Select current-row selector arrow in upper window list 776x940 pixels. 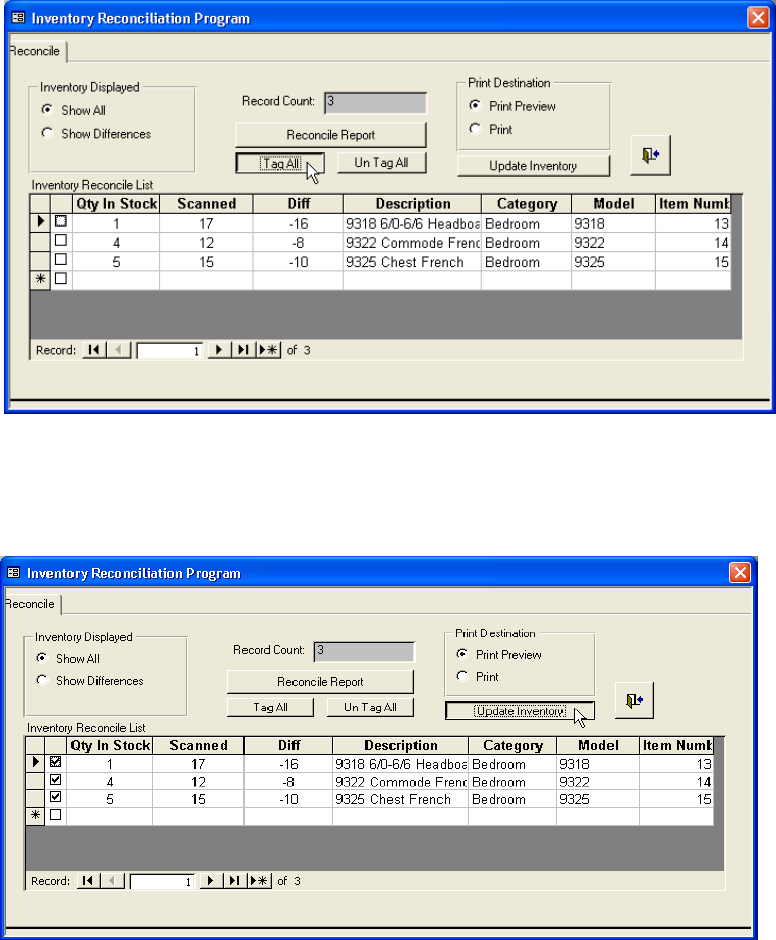point(40,222)
